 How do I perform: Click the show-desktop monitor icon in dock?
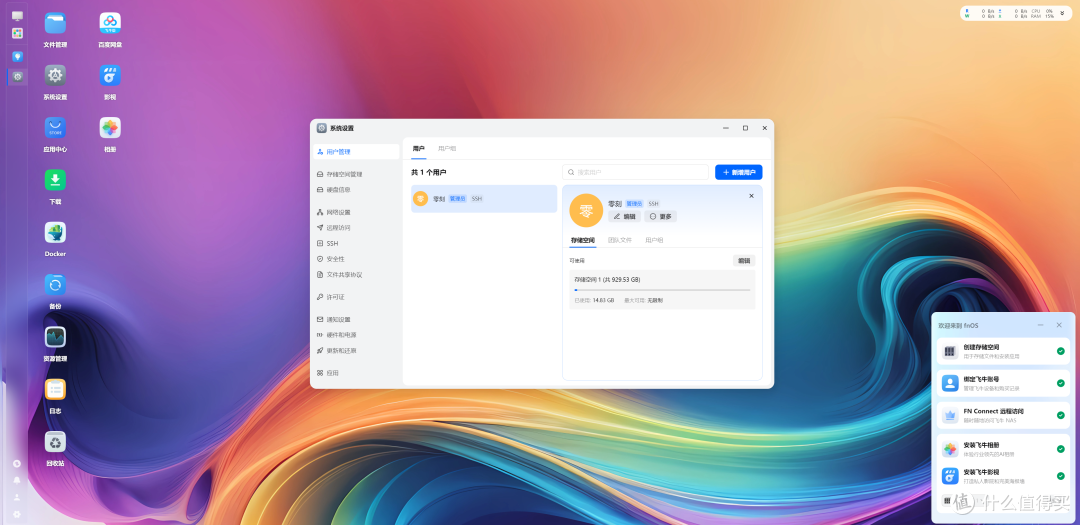point(17,16)
